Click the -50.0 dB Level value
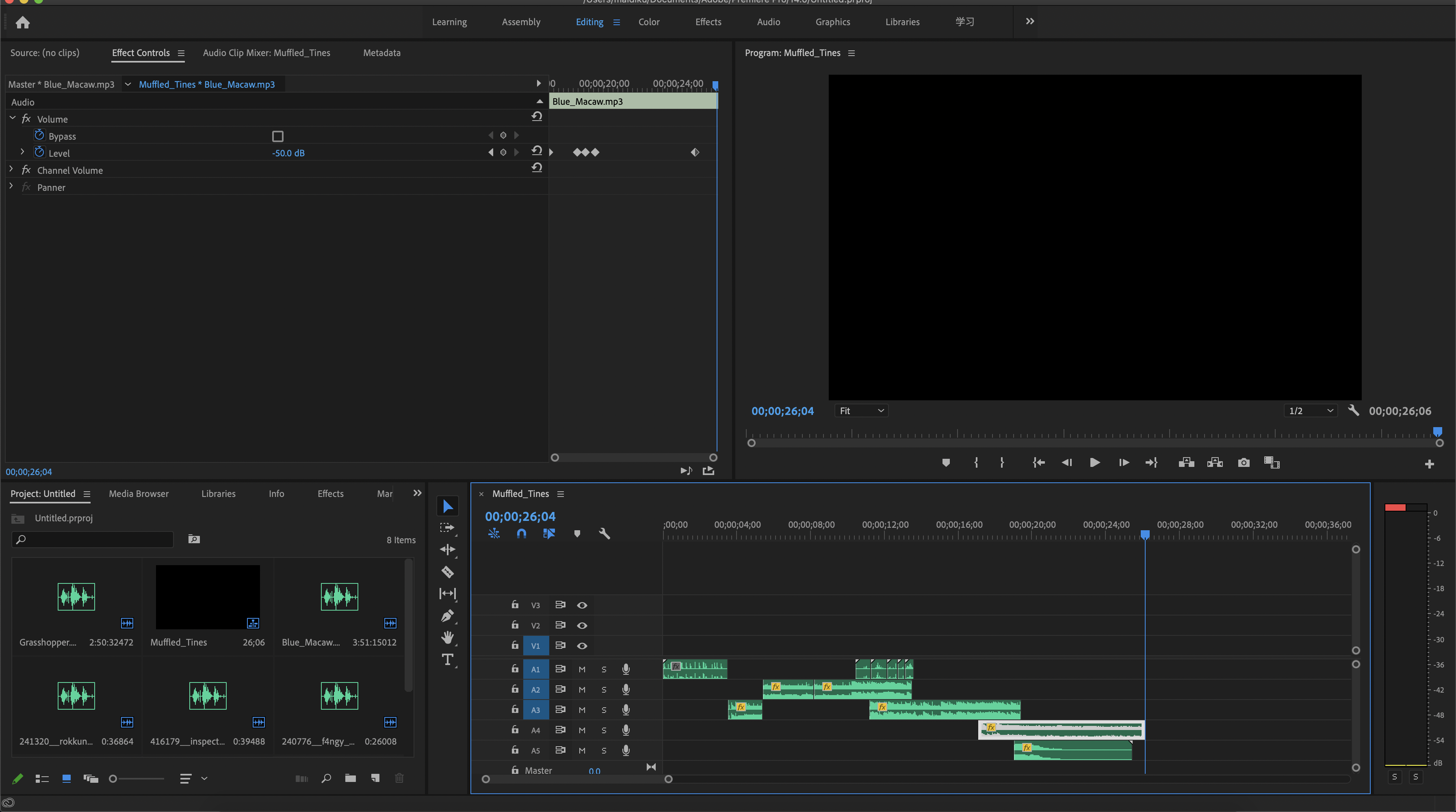 click(288, 153)
